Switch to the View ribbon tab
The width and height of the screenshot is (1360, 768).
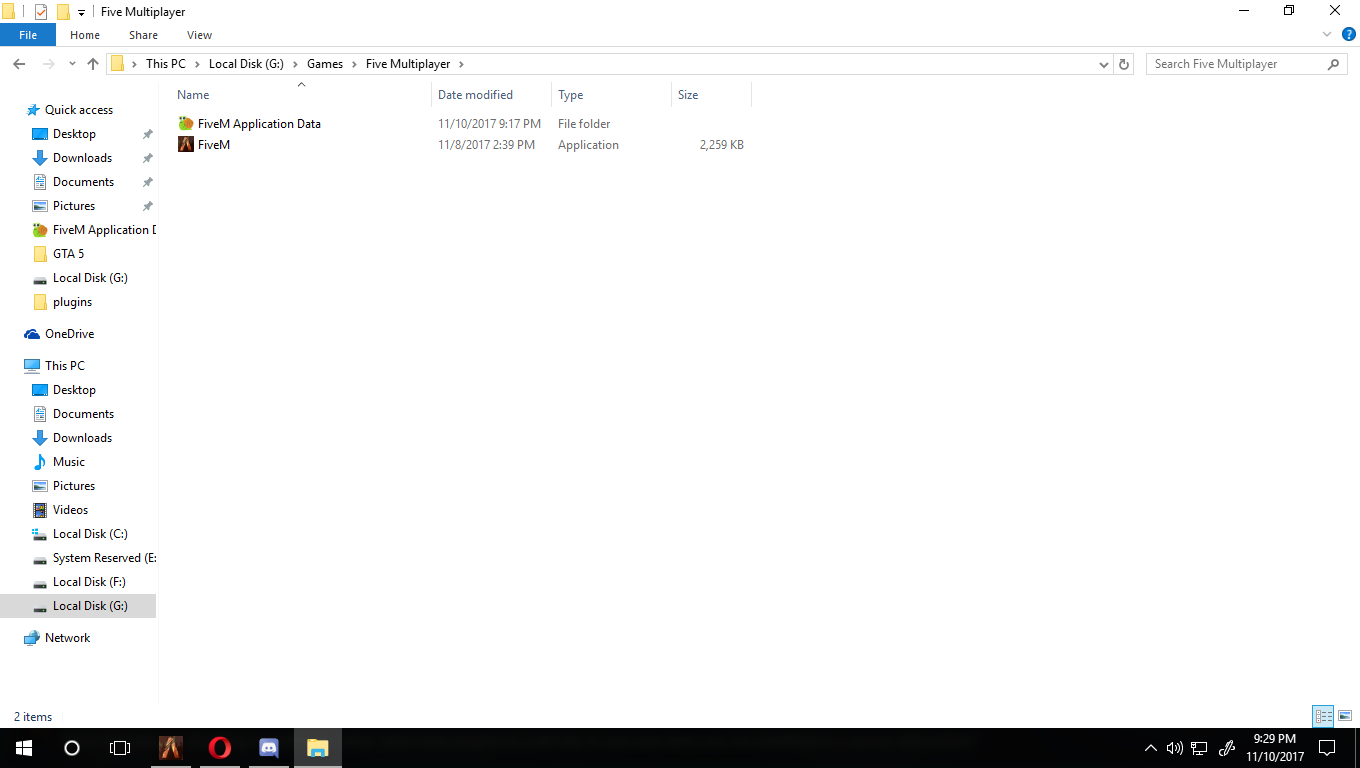pos(200,35)
